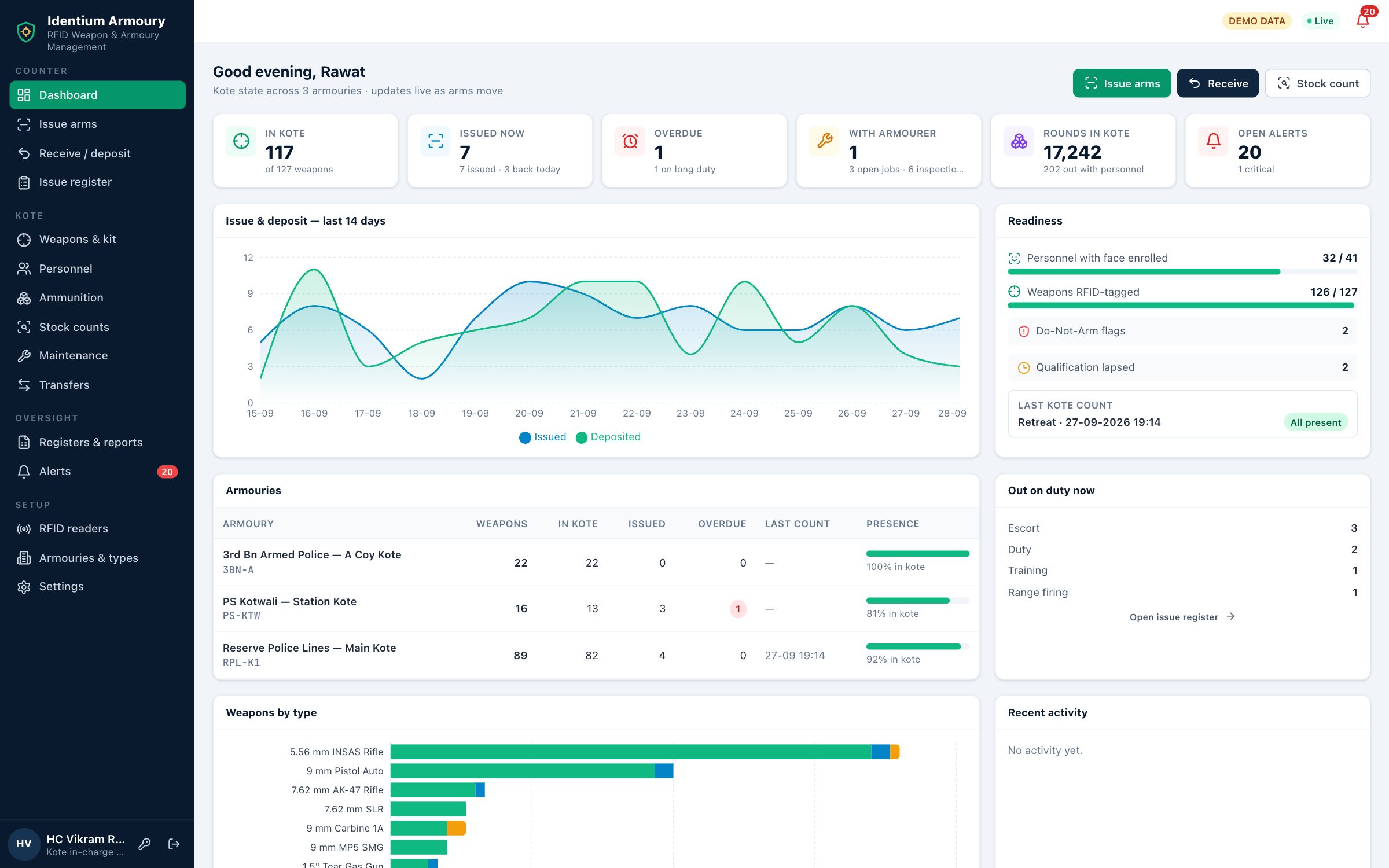
Task: Click the Personnel with face enrolled icon
Action: pos(1015,258)
